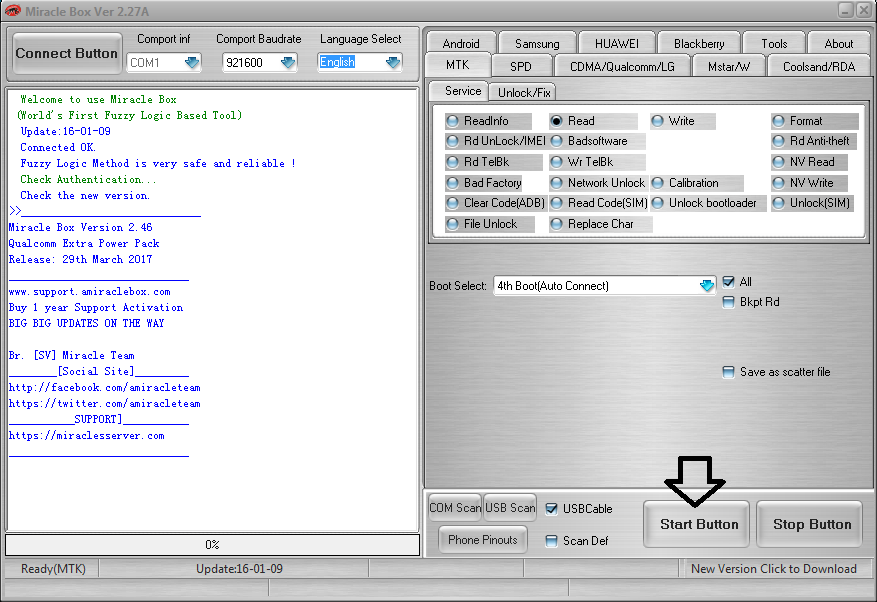Switch to the Android tab

[461, 43]
